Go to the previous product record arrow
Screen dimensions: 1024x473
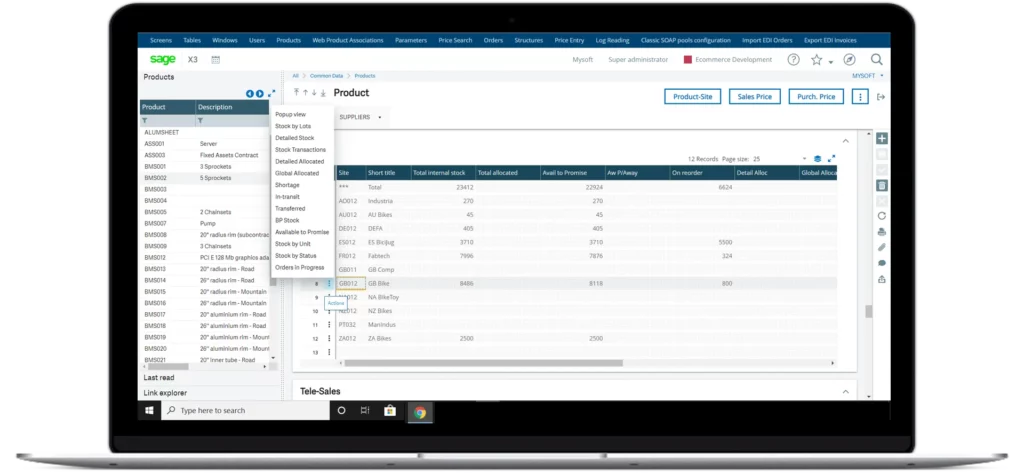[x=305, y=93]
